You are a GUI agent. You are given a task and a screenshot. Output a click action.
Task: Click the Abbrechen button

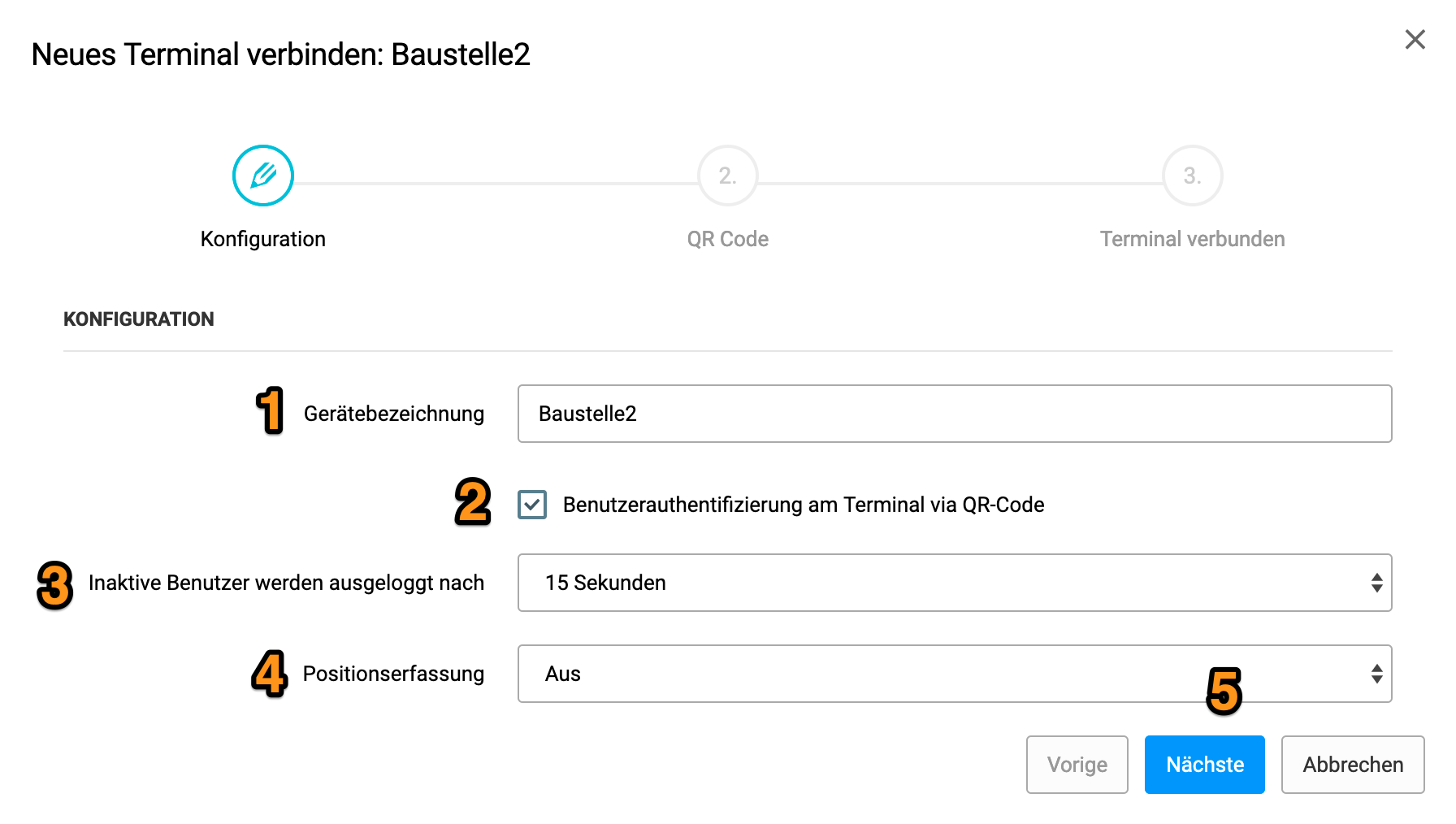[x=1353, y=765]
